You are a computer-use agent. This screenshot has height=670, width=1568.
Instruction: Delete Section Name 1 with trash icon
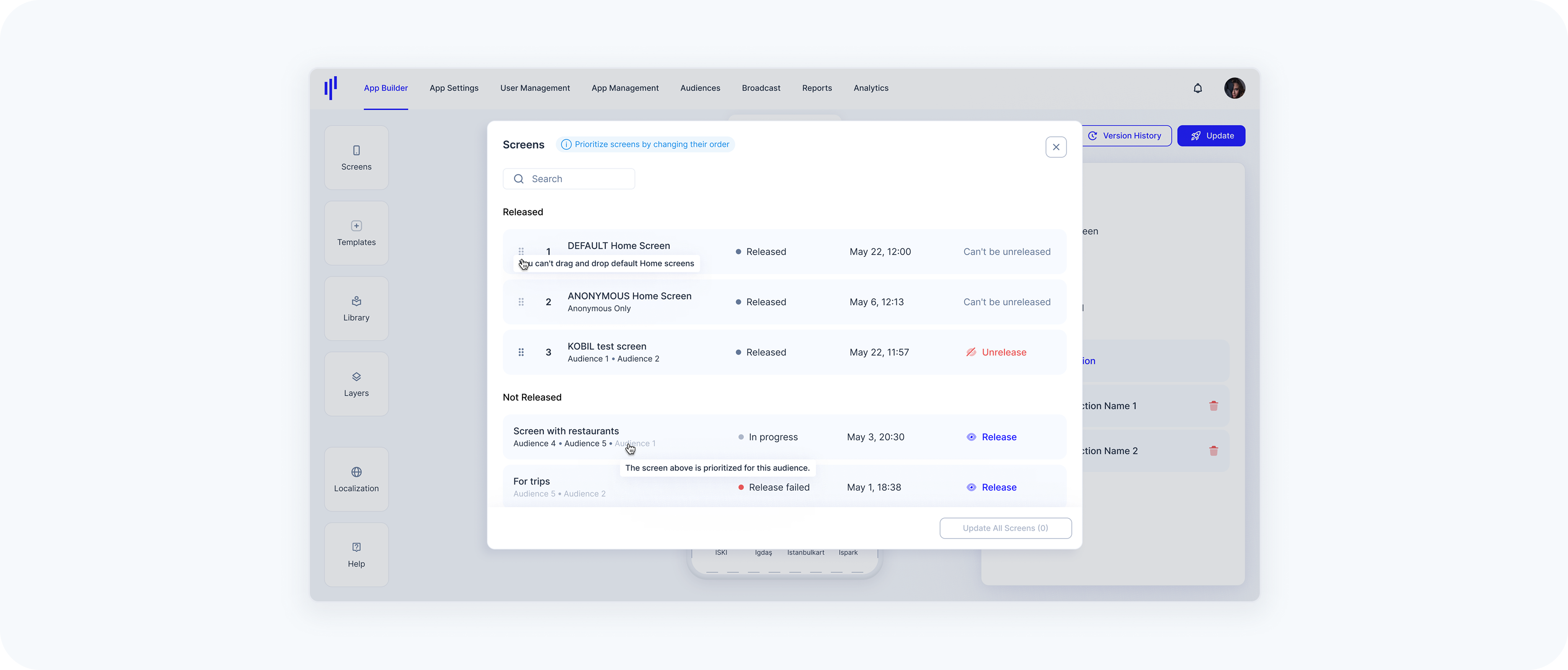(1213, 406)
